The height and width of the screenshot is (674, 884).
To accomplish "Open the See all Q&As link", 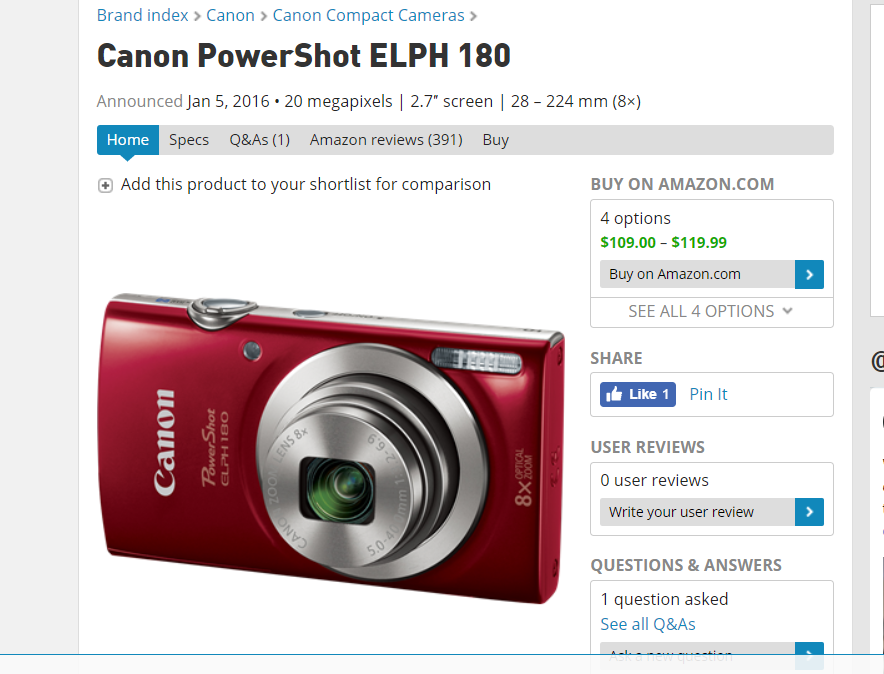I will [x=648, y=624].
